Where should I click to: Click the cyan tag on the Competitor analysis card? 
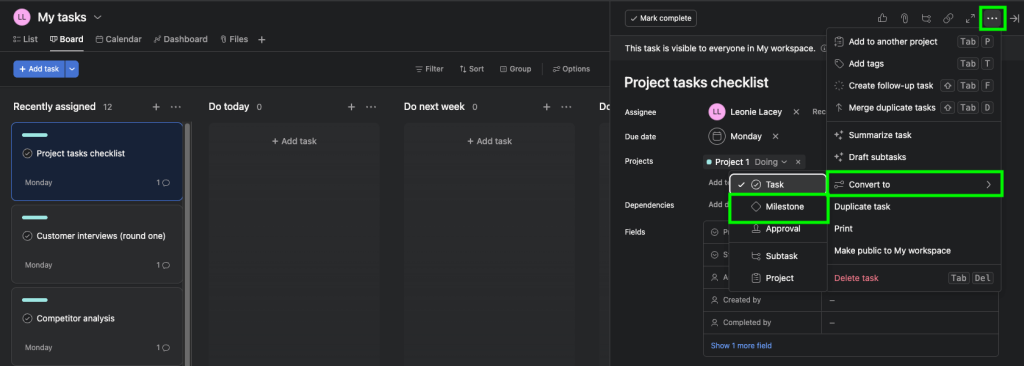(35, 300)
